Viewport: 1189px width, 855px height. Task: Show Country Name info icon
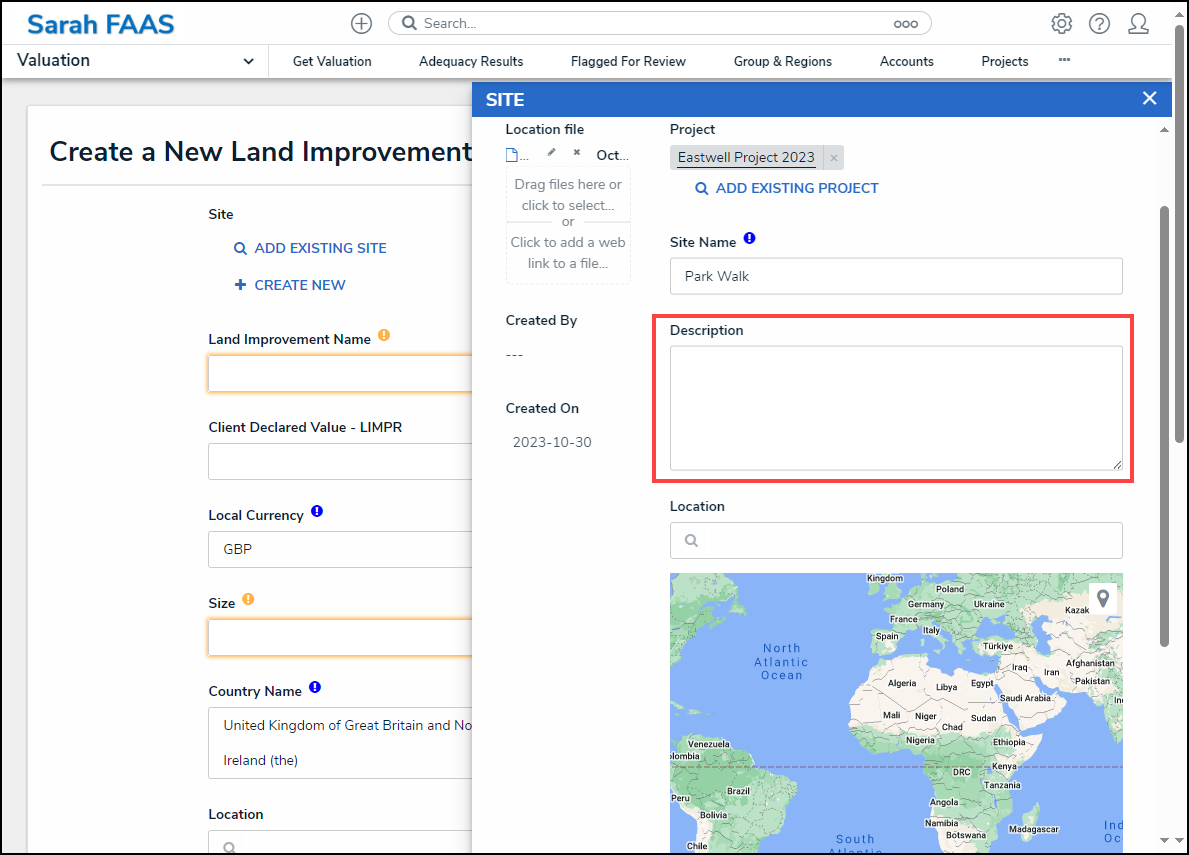tap(315, 687)
